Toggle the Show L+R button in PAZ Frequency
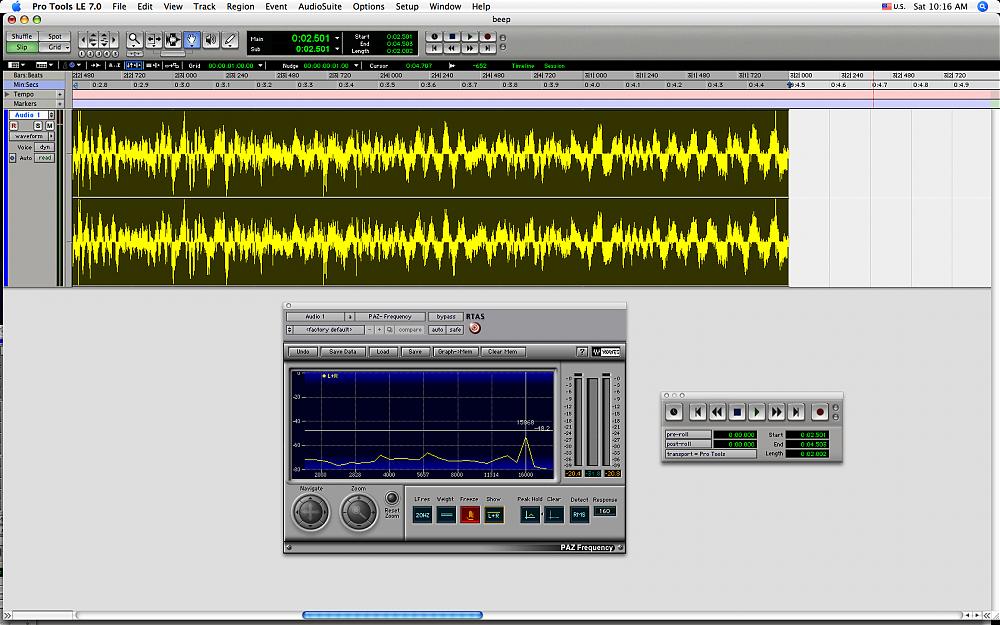The image size is (1000, 625). point(494,515)
